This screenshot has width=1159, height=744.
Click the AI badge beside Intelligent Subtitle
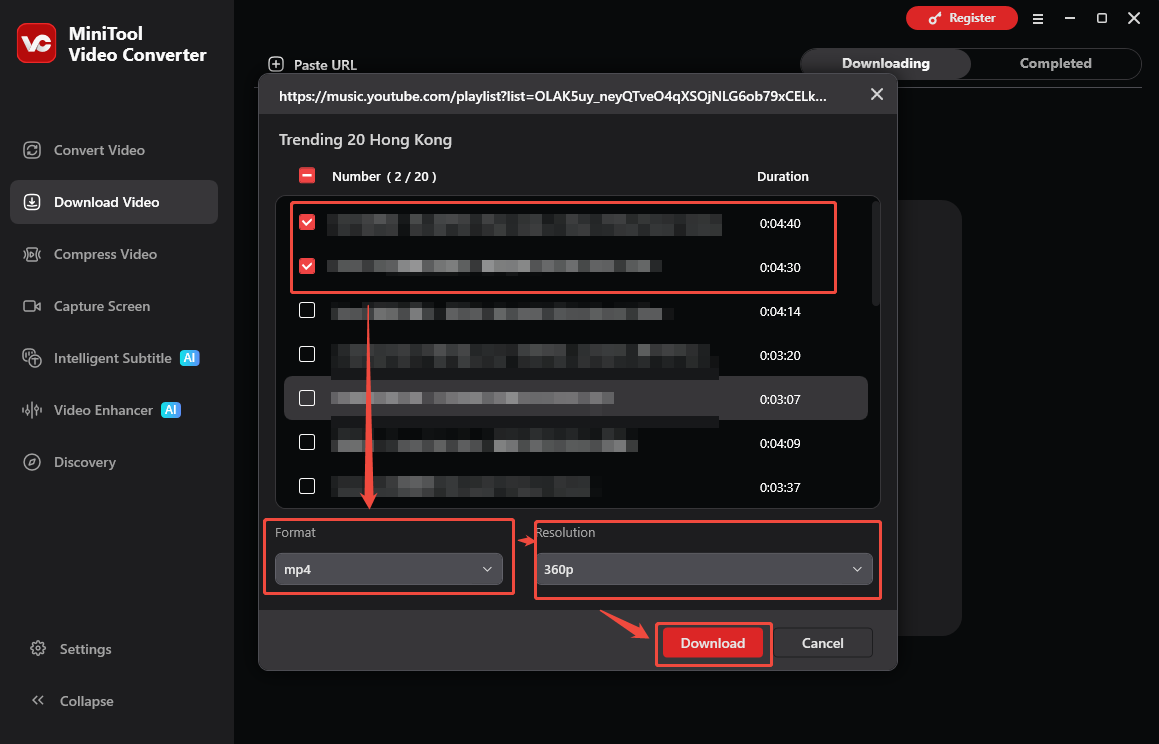point(190,358)
